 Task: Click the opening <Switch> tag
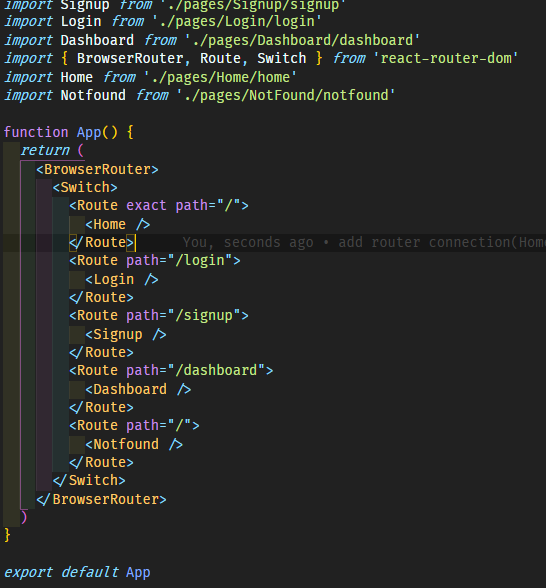tap(85, 187)
